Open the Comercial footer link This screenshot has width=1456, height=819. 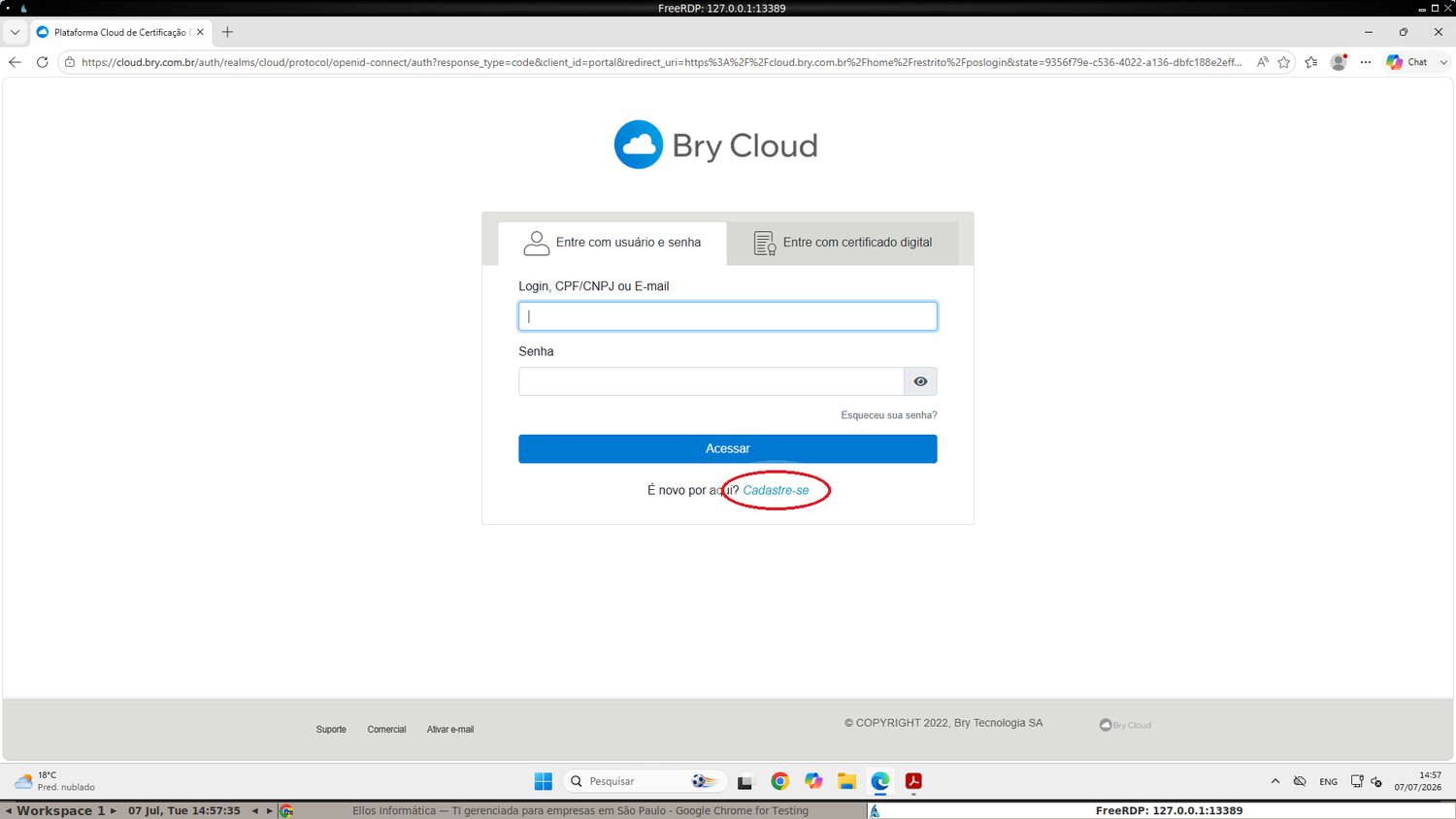tap(386, 730)
